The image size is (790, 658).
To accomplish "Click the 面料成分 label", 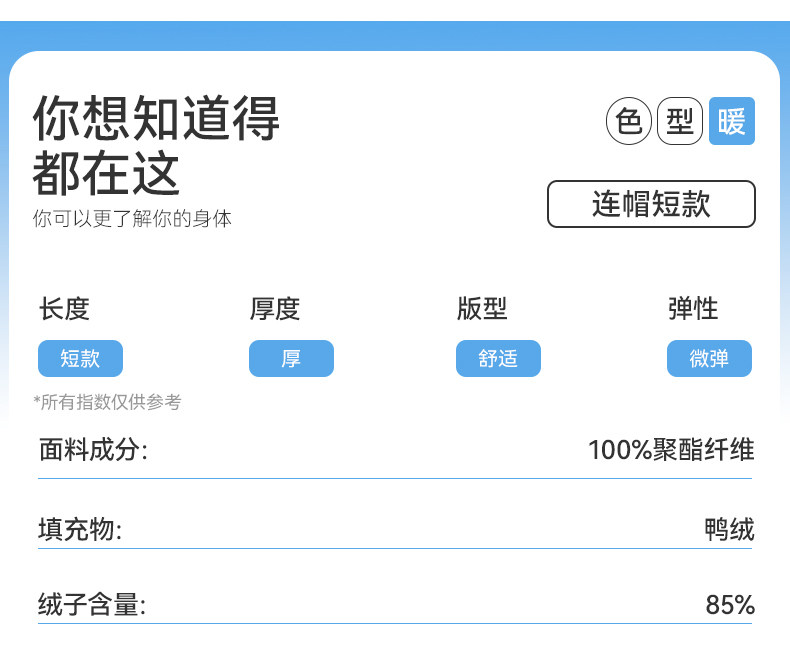I will (x=93, y=449).
